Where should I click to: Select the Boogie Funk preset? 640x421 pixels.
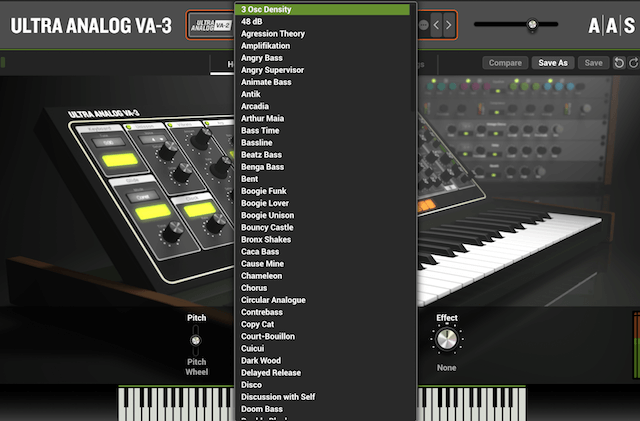click(x=322, y=191)
